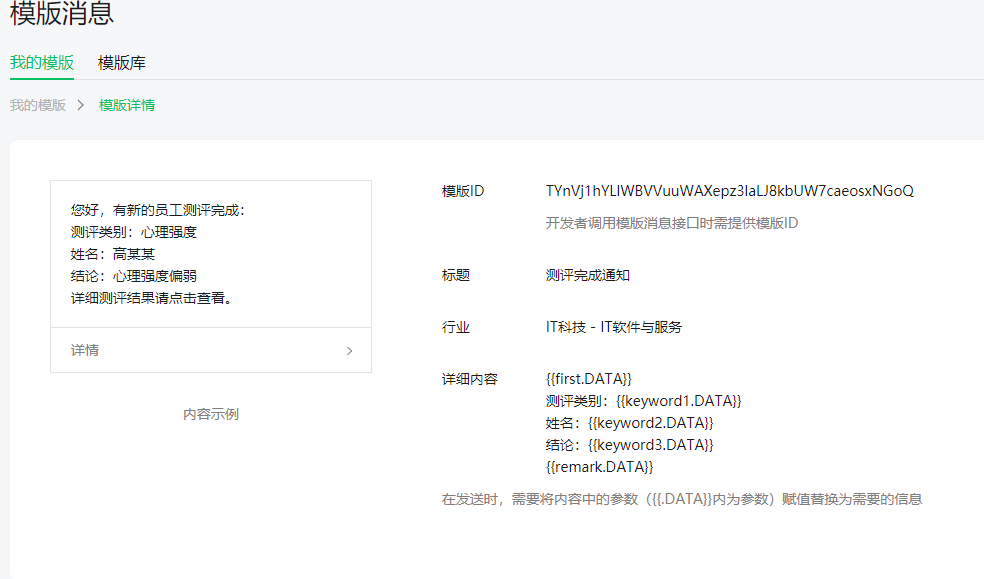984x579 pixels.
Task: Select the template ID string text
Action: [730, 191]
